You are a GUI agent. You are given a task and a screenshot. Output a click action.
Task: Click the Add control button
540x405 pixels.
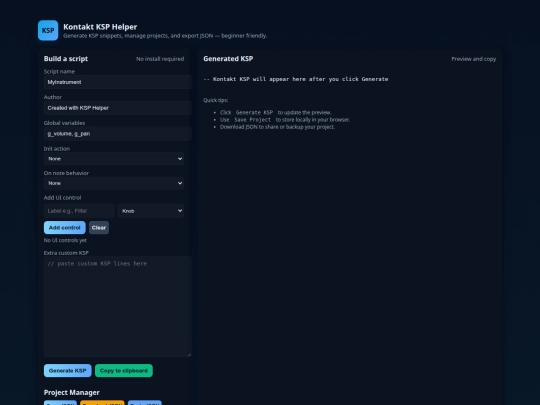[64, 228]
